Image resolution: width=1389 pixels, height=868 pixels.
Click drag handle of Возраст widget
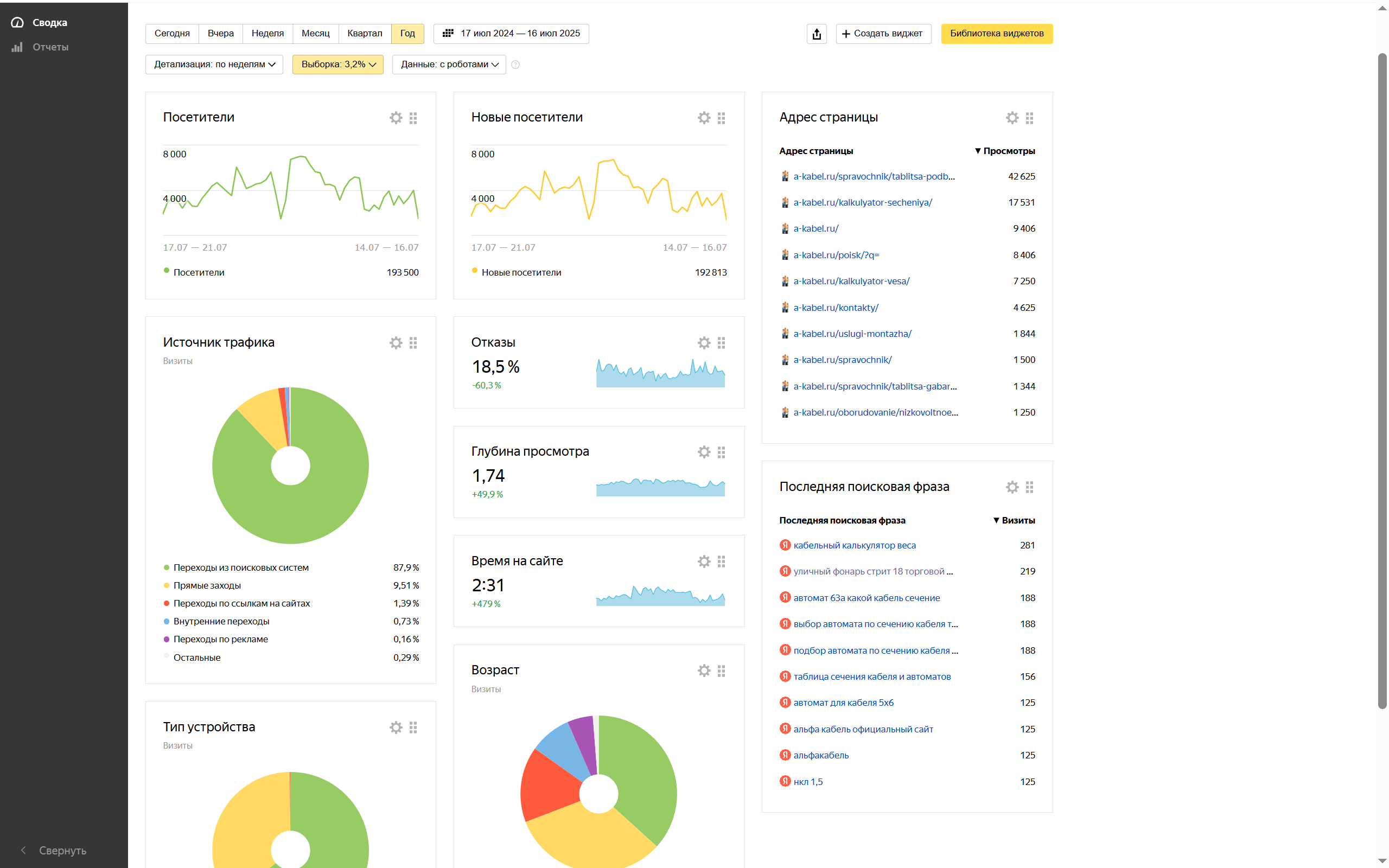tap(722, 671)
